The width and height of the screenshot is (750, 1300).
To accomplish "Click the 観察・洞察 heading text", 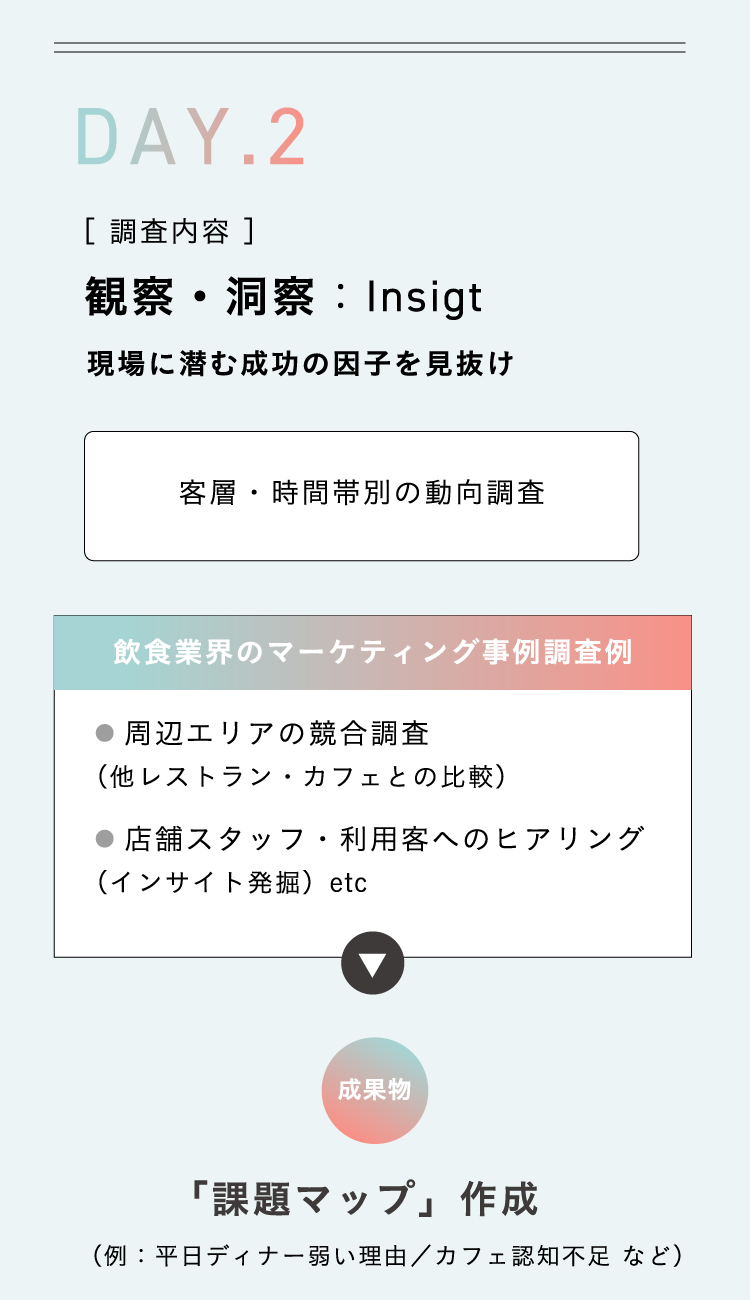I will point(200,297).
